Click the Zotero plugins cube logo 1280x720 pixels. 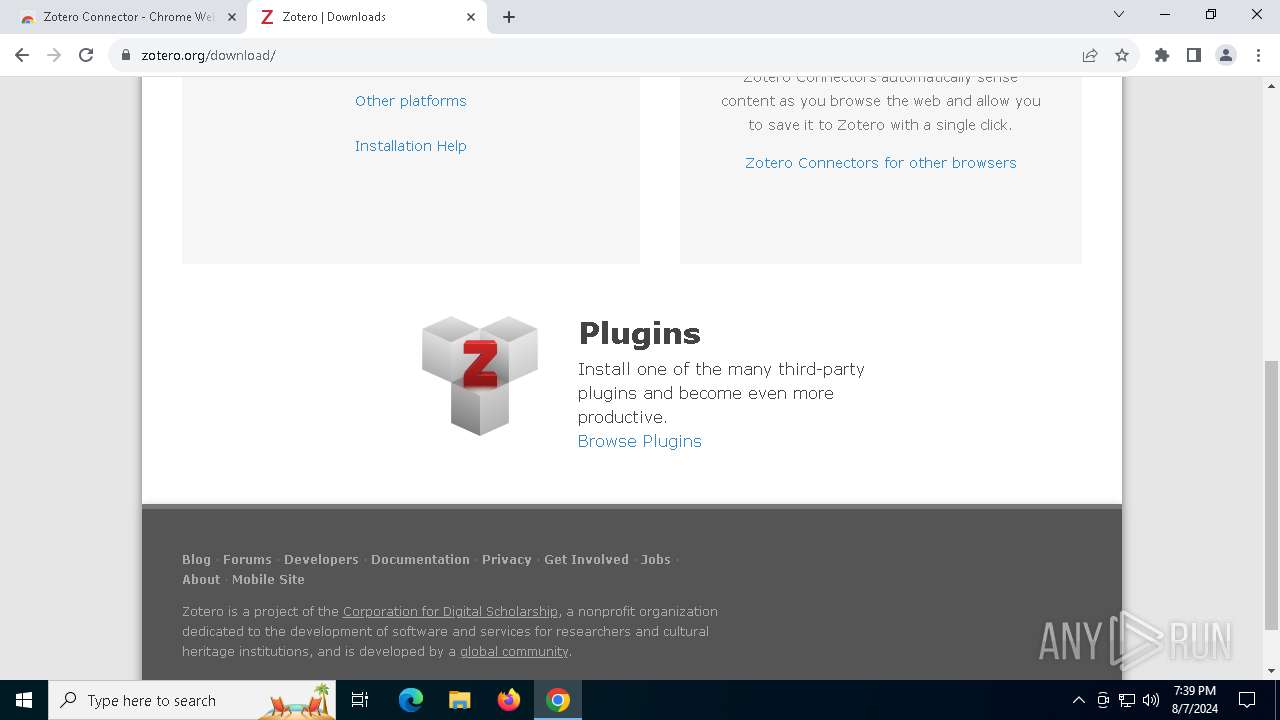[x=480, y=375]
